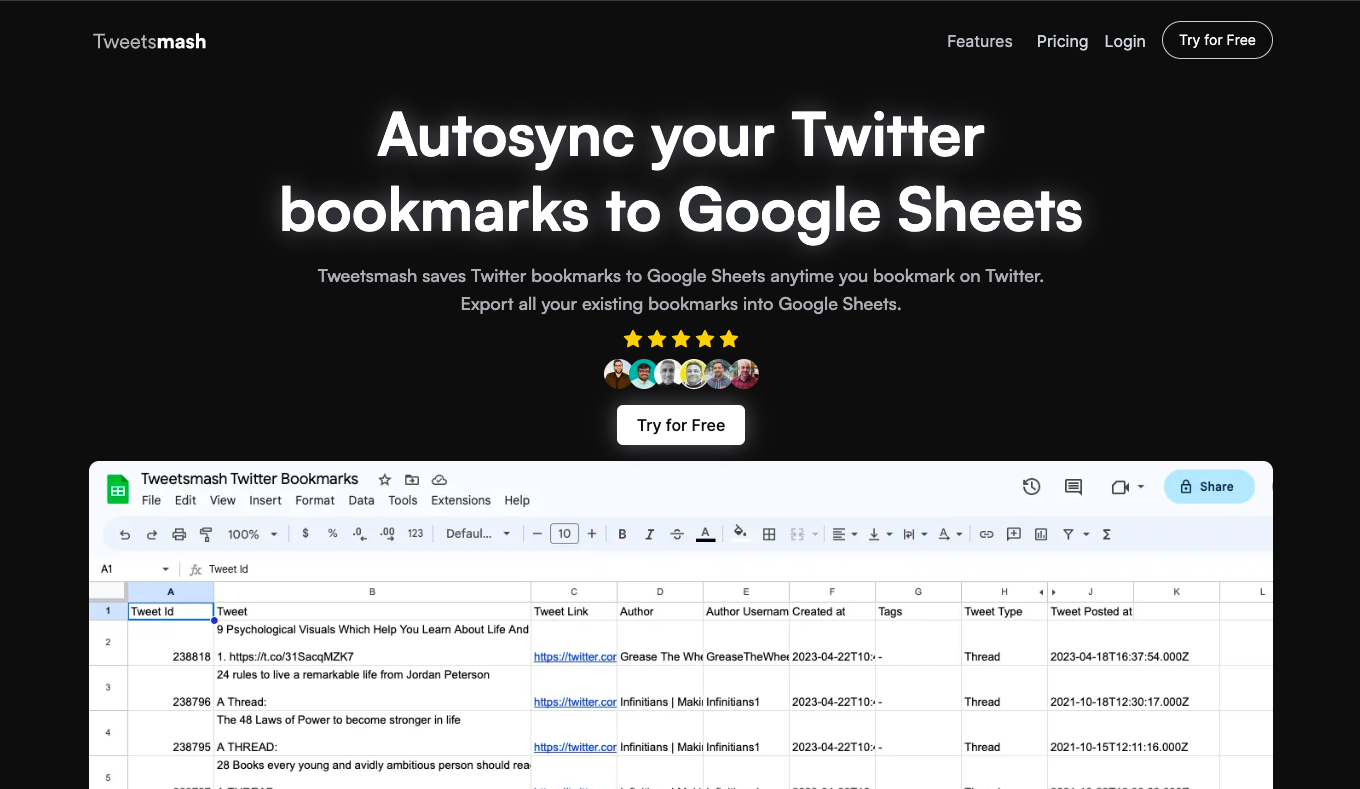Open the vertical align dropdown
Image resolution: width=1360 pixels, height=789 pixels.
pyautogui.click(x=880, y=534)
